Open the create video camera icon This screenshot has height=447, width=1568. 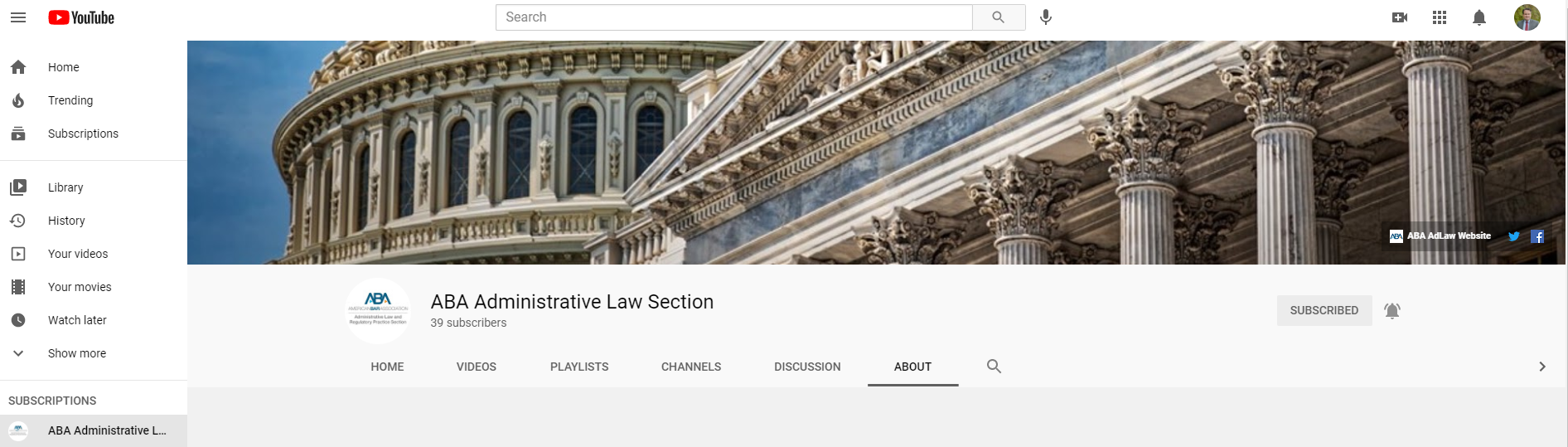click(x=1400, y=17)
